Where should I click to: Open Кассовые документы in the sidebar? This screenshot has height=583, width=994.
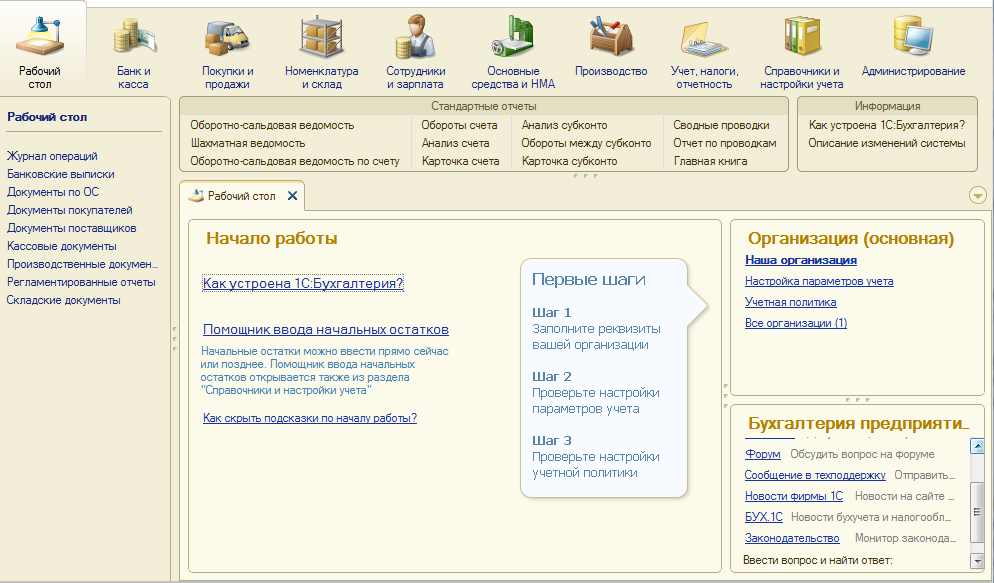click(61, 246)
